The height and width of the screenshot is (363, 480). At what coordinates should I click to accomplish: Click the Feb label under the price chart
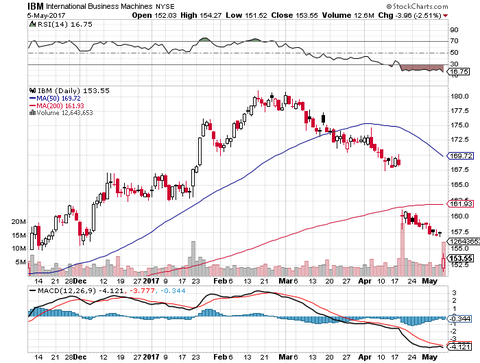click(x=220, y=281)
